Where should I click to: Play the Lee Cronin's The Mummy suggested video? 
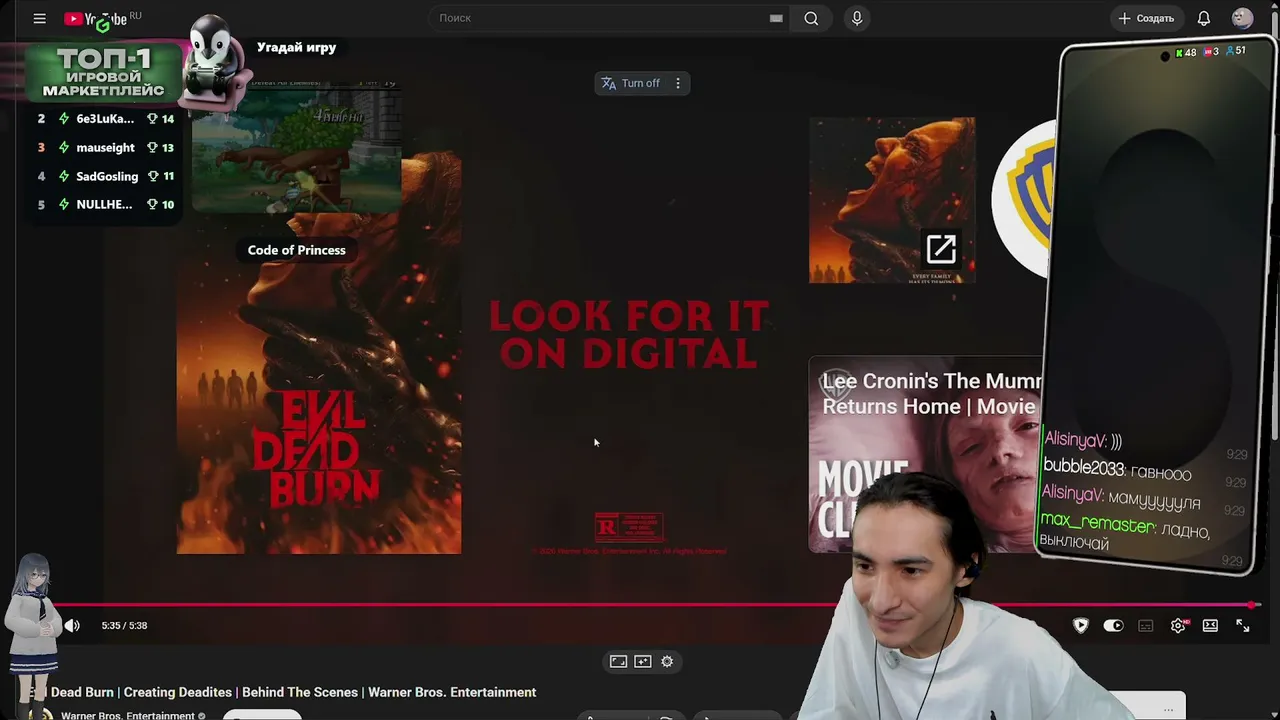pos(926,454)
